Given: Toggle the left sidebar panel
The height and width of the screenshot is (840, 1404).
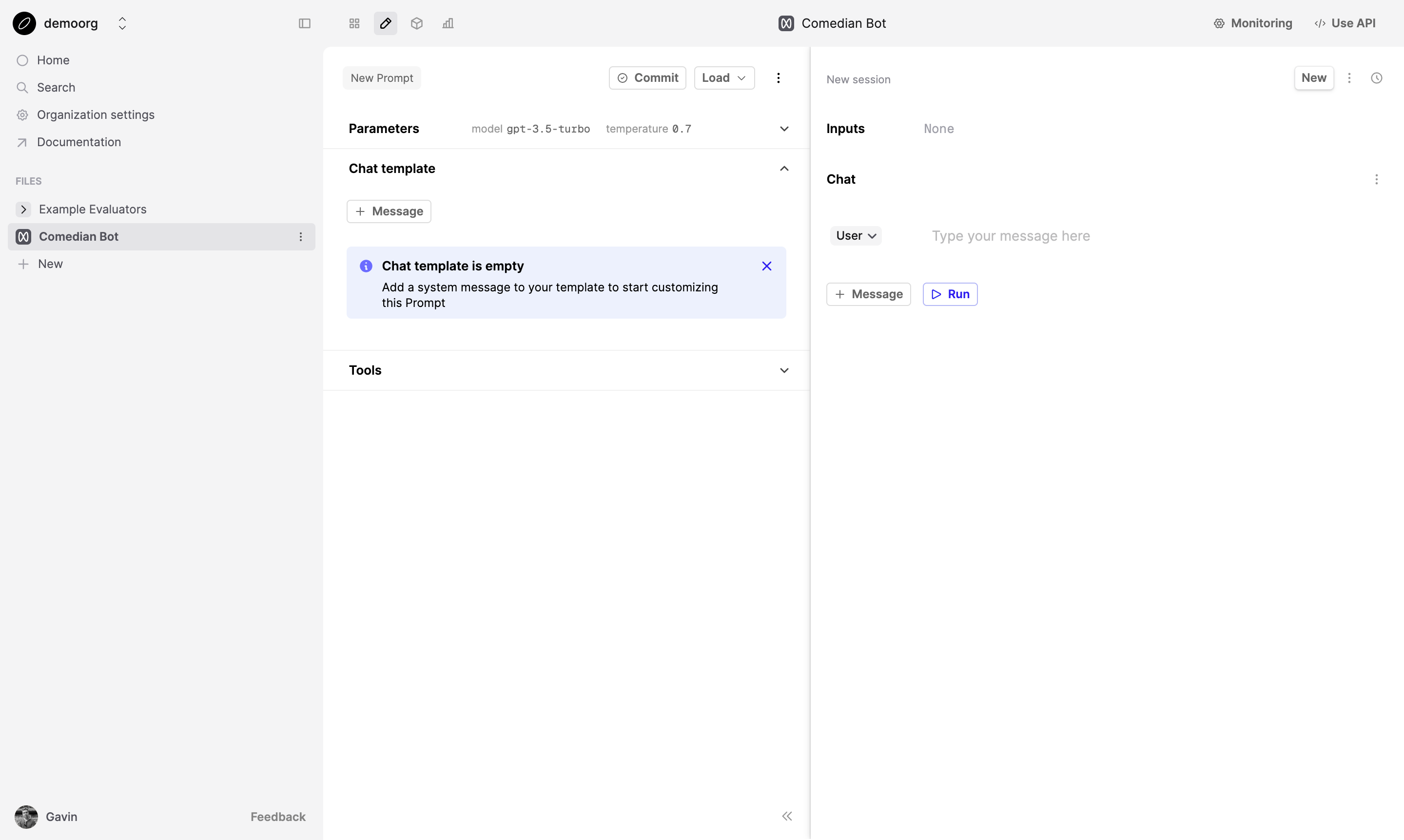Looking at the screenshot, I should [x=305, y=23].
